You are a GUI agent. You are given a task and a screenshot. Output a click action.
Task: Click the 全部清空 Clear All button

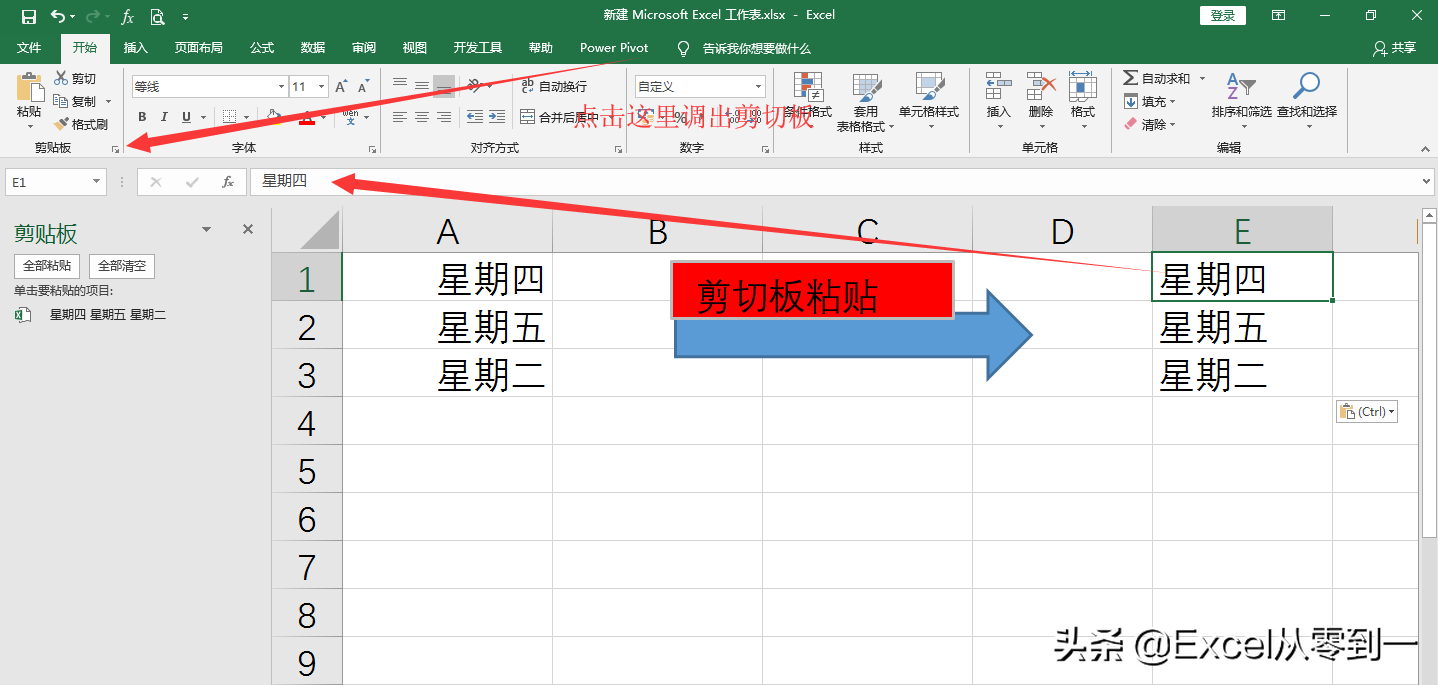[122, 266]
